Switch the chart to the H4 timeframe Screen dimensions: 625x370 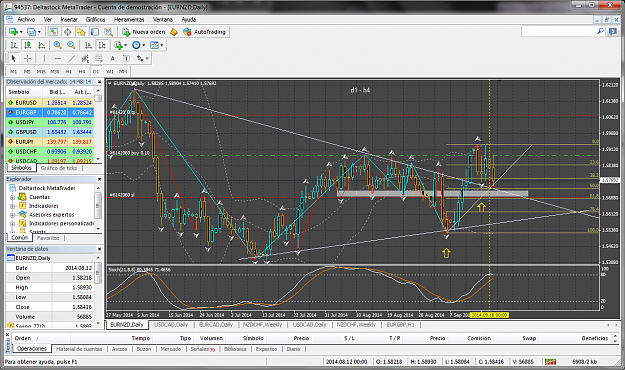point(82,71)
